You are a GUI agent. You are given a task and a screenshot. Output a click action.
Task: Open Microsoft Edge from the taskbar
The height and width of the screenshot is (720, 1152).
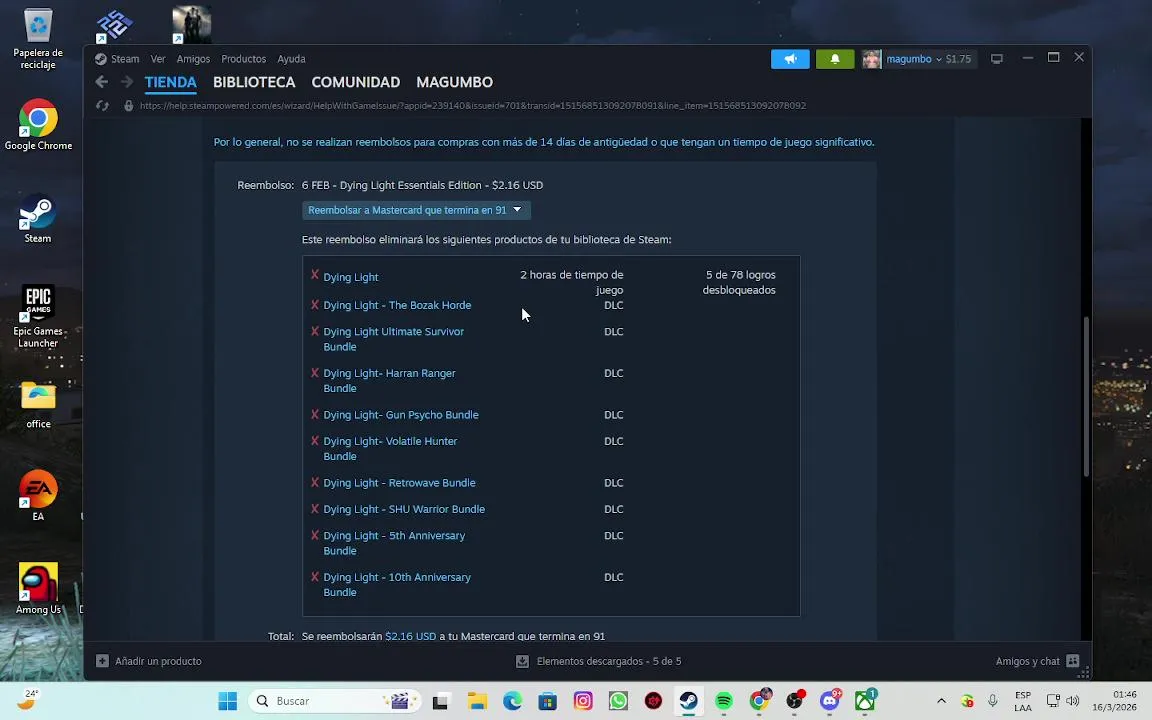512,702
